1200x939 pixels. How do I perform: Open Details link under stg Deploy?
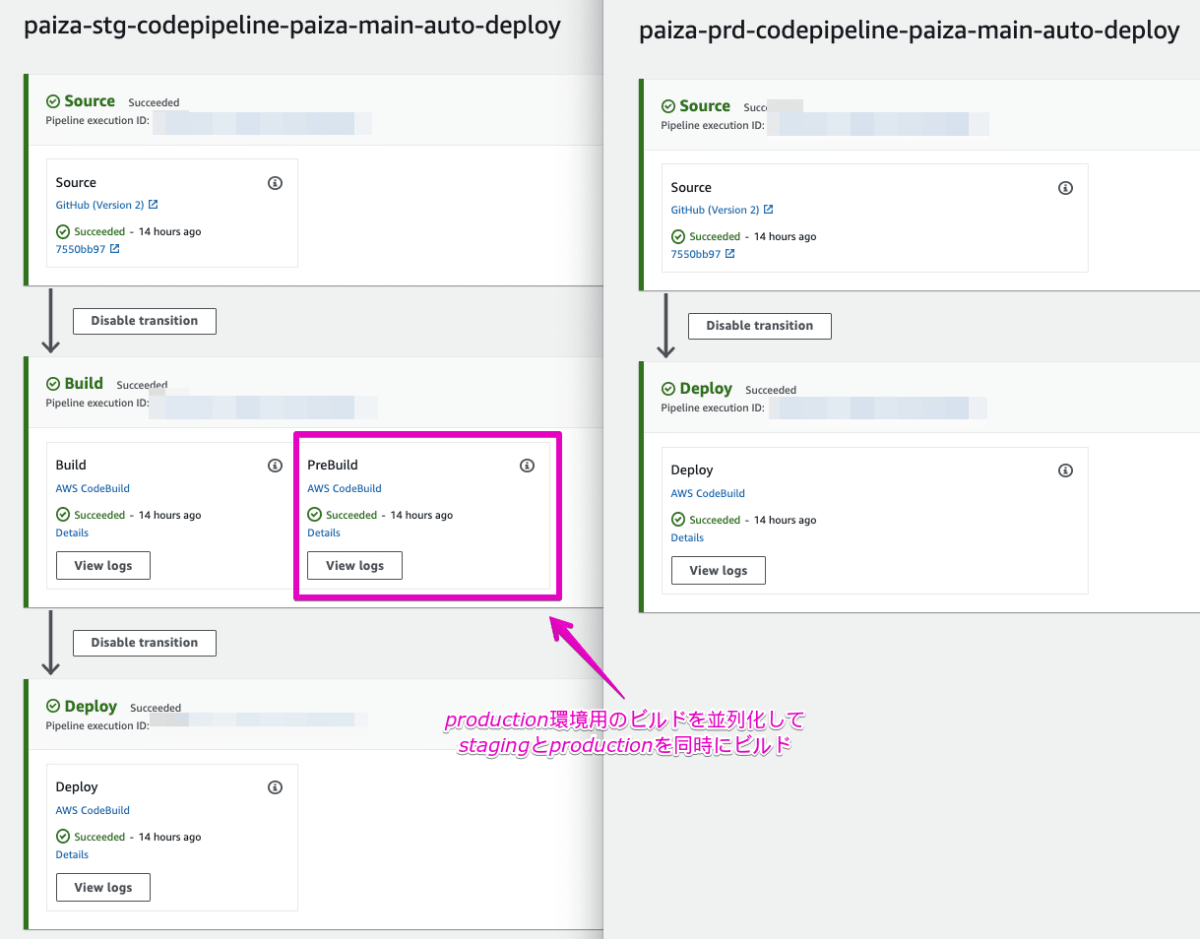[x=72, y=855]
